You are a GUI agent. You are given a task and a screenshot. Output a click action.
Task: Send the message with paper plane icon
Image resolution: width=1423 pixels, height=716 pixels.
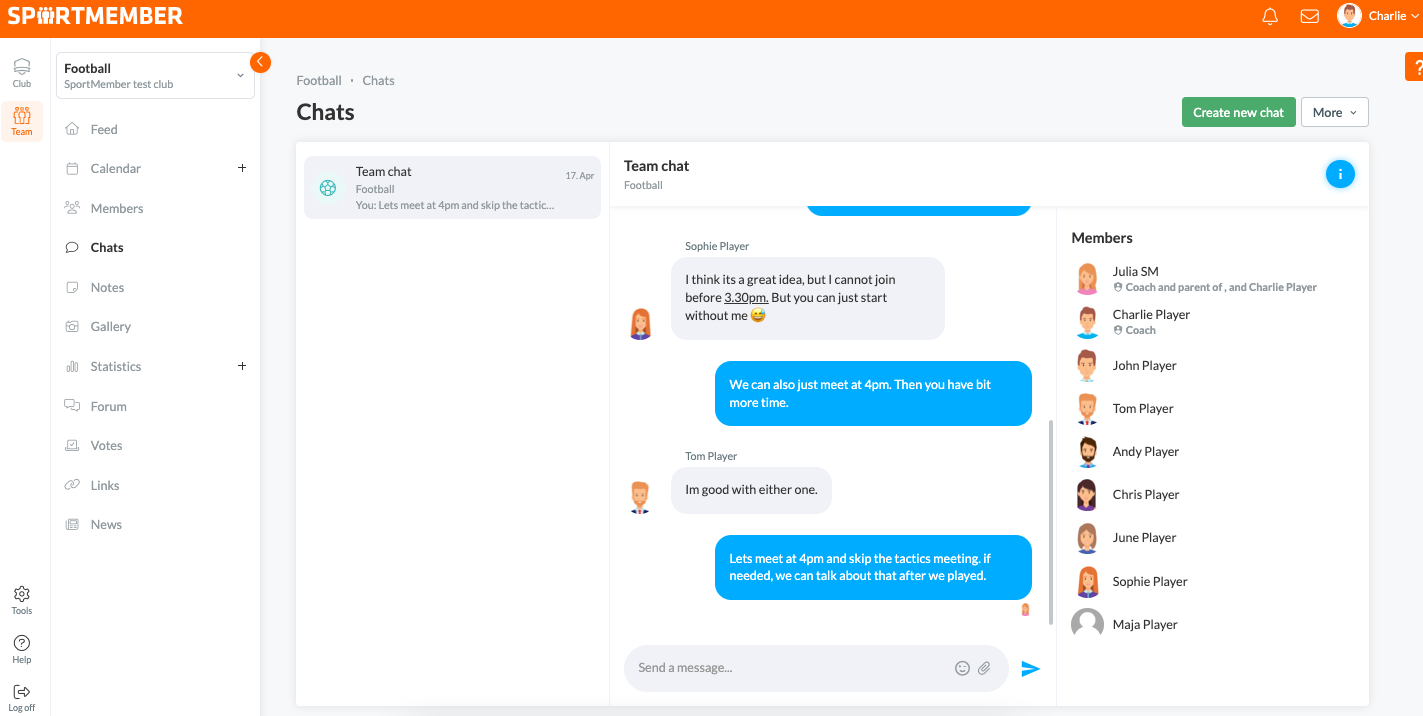click(x=1031, y=669)
